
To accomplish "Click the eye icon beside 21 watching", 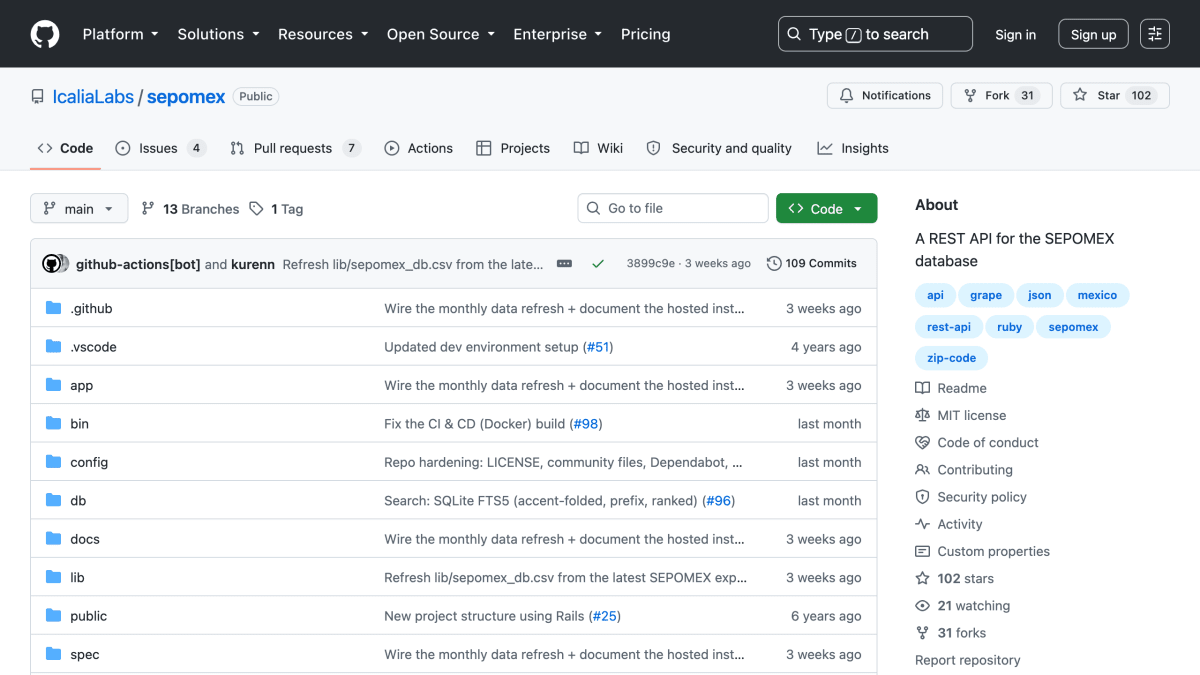I will coord(923,606).
